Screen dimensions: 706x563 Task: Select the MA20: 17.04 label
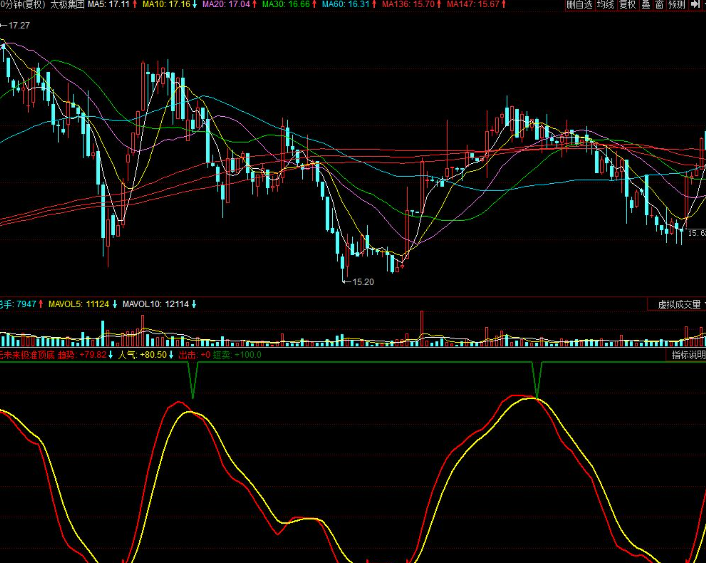coord(226,5)
